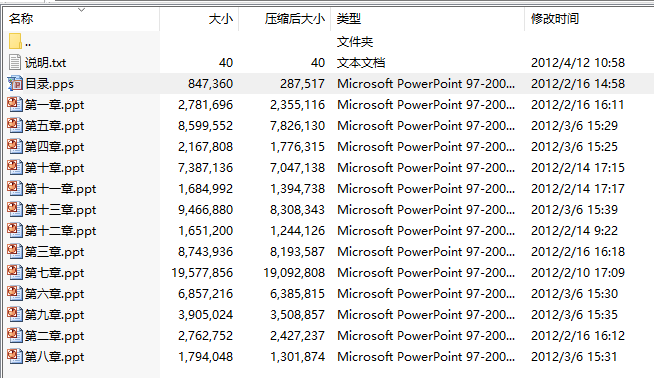The width and height of the screenshot is (654, 378).
Task: Click size value 19,577,856
Action: point(202,273)
